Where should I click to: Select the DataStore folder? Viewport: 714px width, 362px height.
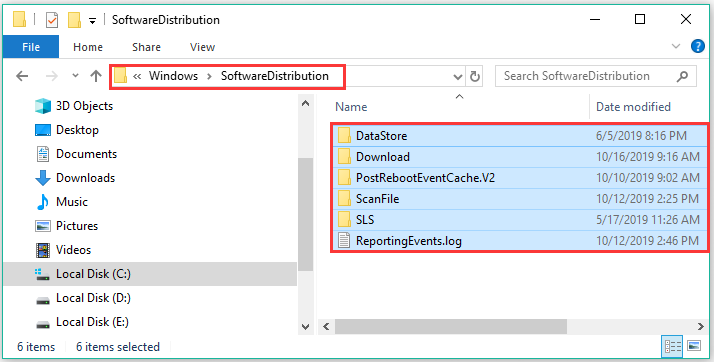pyautogui.click(x=520, y=136)
